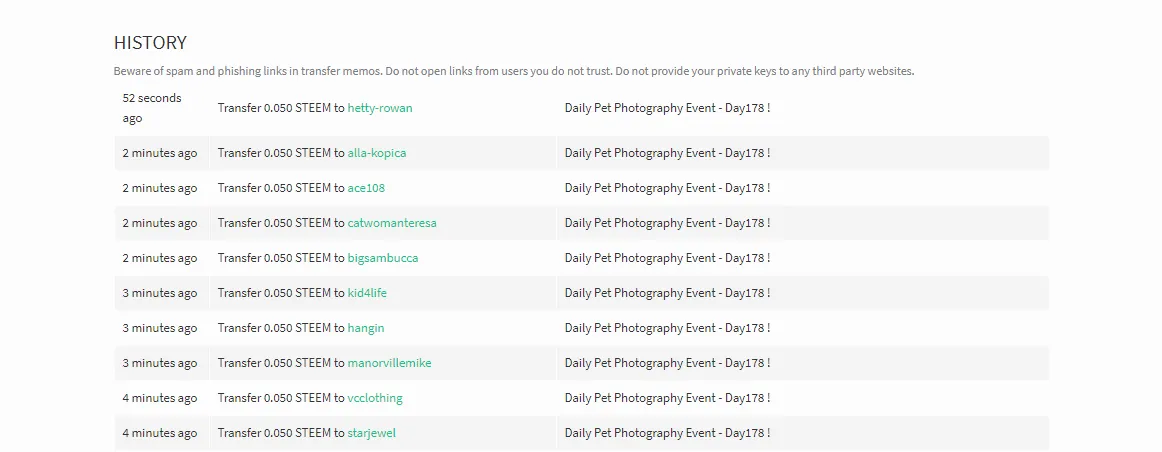Click the spam and phishing warning text
This screenshot has height=452, width=1162.
pyautogui.click(x=514, y=71)
